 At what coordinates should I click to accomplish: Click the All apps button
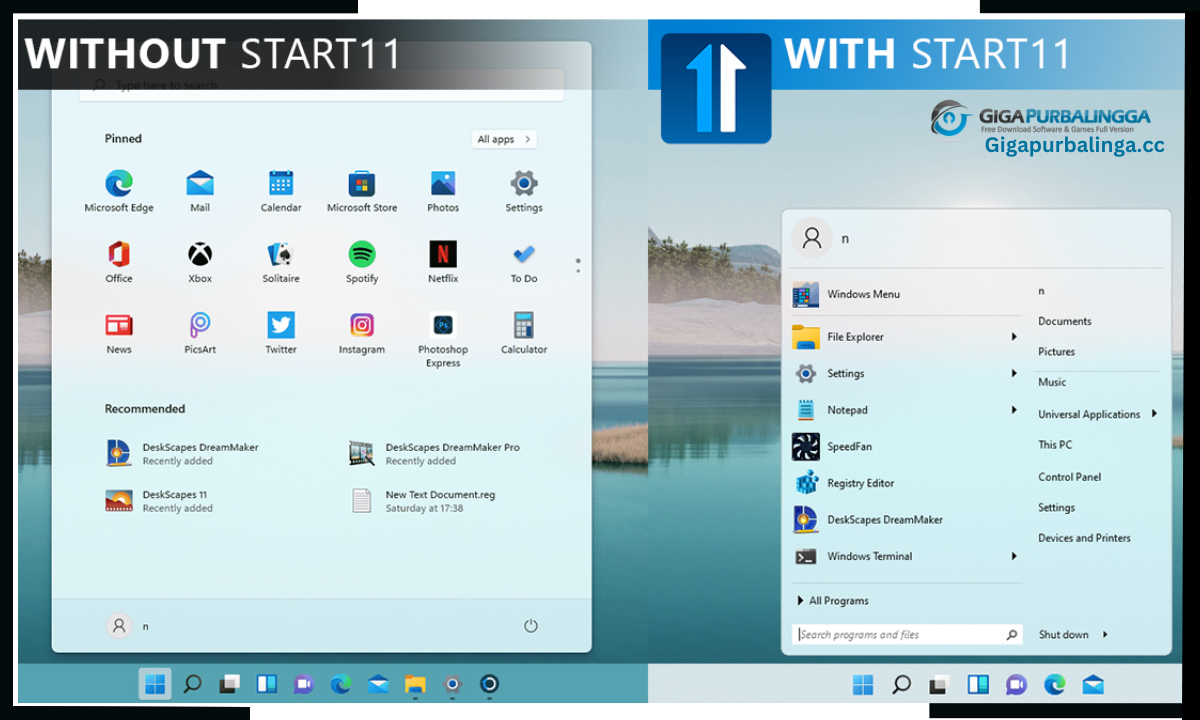[x=504, y=139]
